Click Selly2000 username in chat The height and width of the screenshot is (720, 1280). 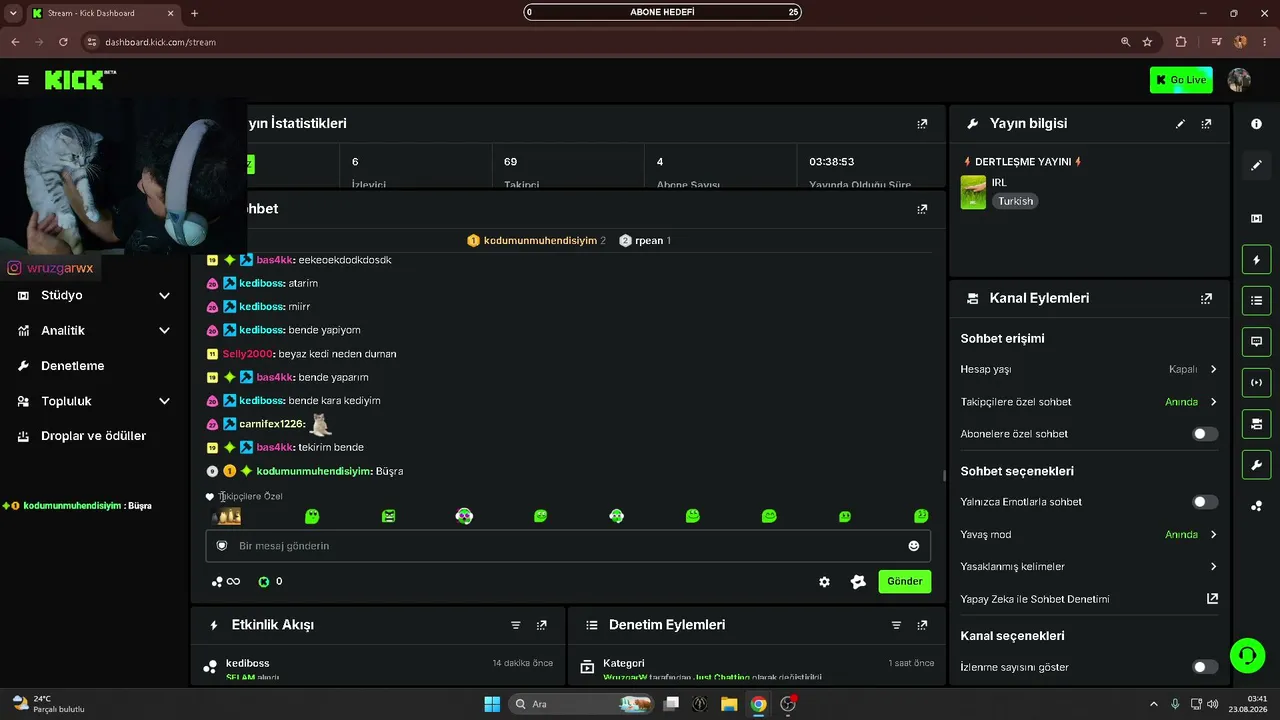coord(247,354)
